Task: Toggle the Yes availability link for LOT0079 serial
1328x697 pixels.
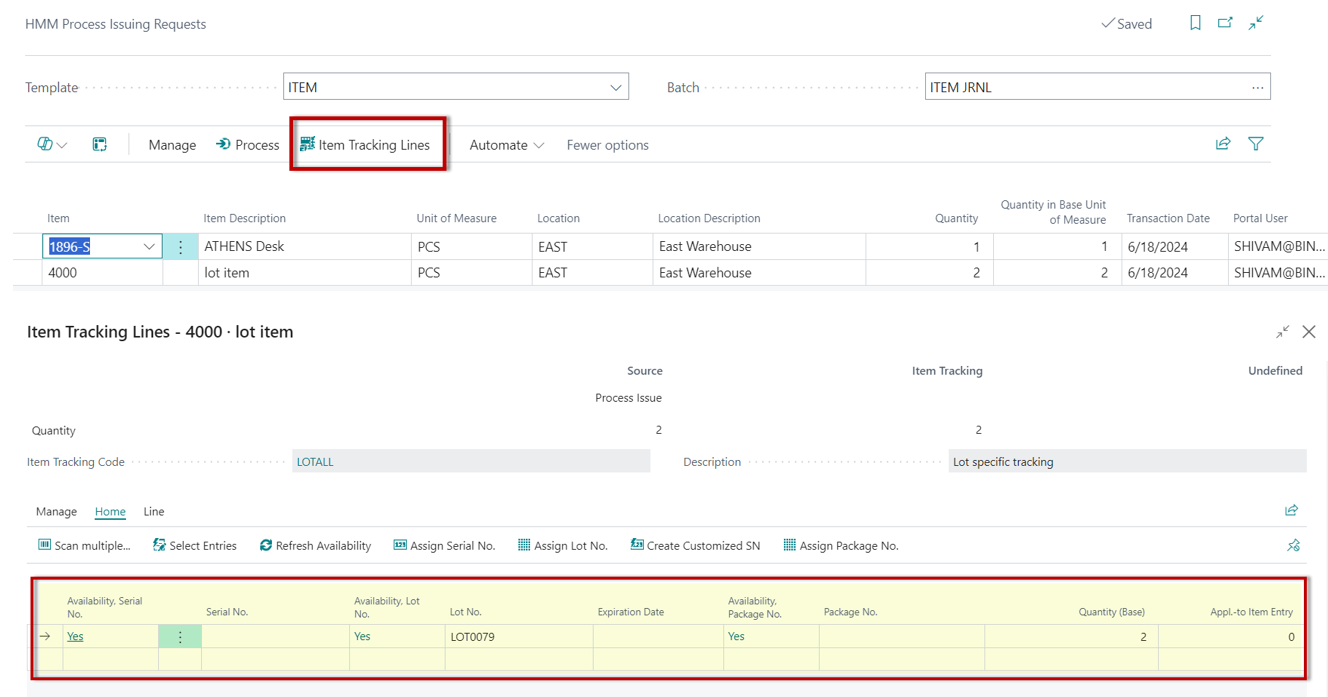Action: pyautogui.click(x=73, y=636)
